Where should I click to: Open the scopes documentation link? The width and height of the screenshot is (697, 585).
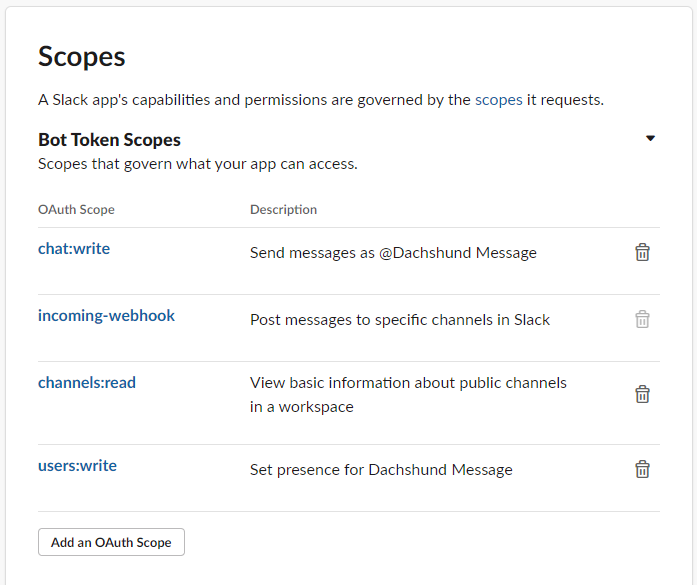click(498, 100)
